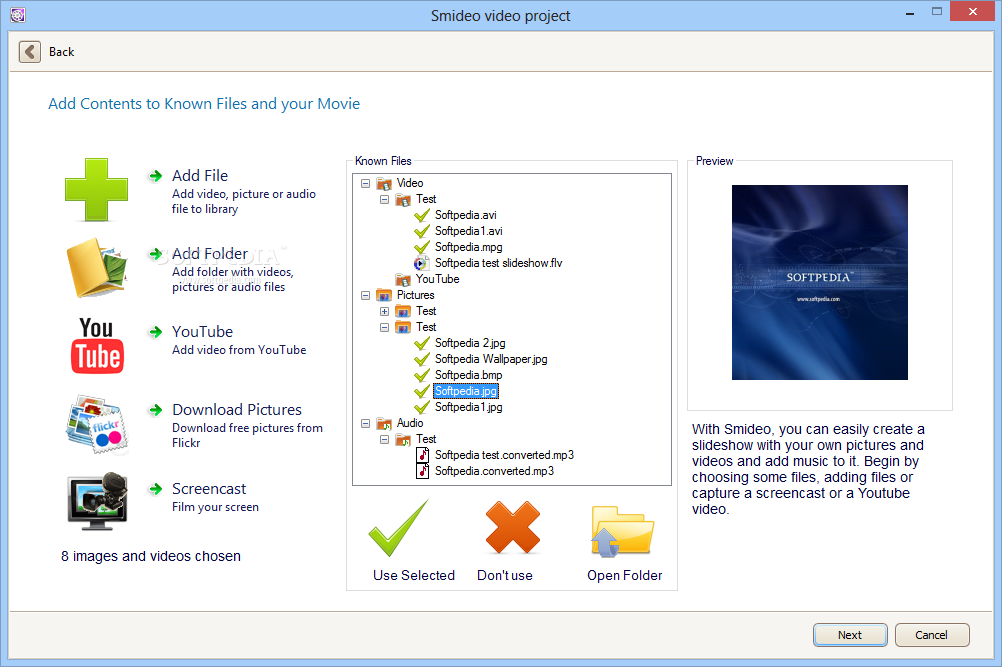Click the checkmark icon beside Softpedia 2.jpg
The height and width of the screenshot is (667, 1002).
click(422, 343)
